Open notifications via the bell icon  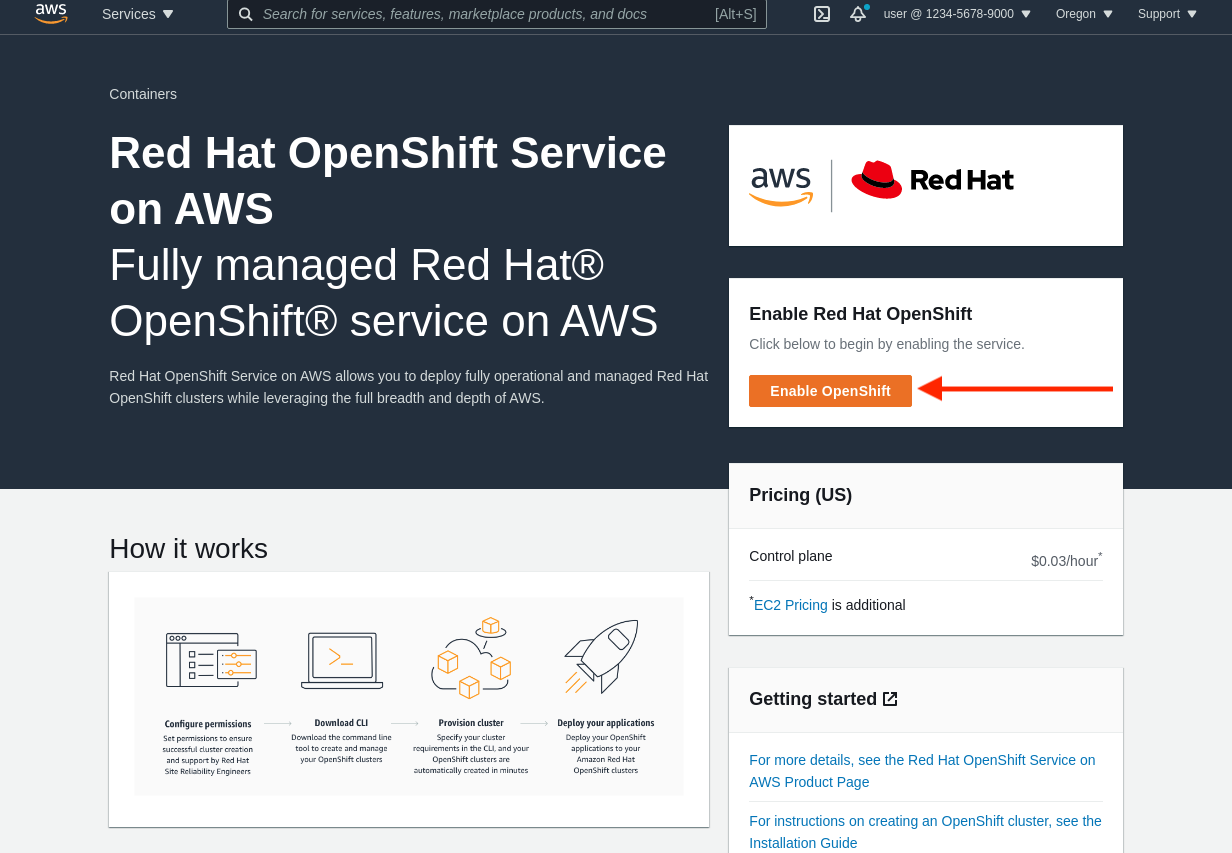[858, 14]
